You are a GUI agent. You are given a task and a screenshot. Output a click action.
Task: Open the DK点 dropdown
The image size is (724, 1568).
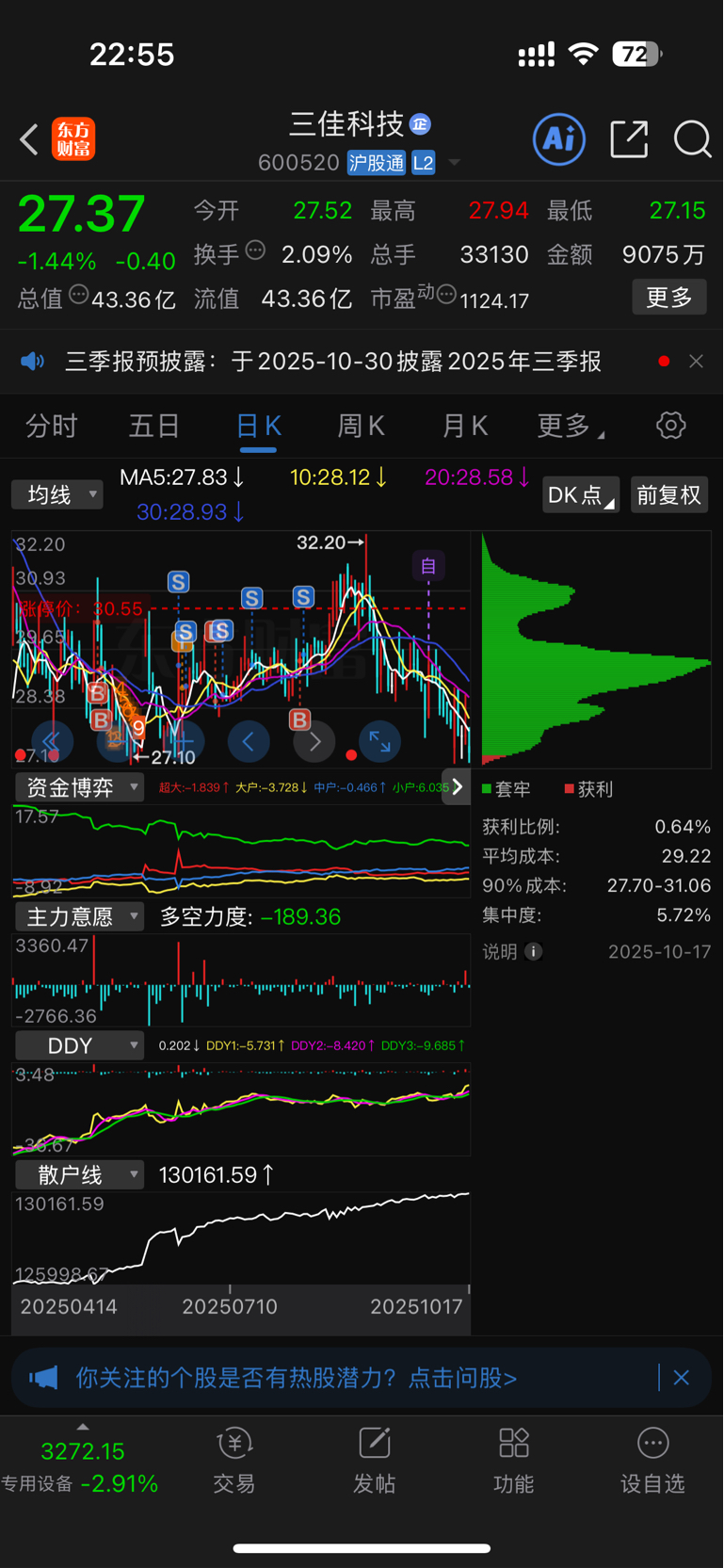[x=581, y=494]
